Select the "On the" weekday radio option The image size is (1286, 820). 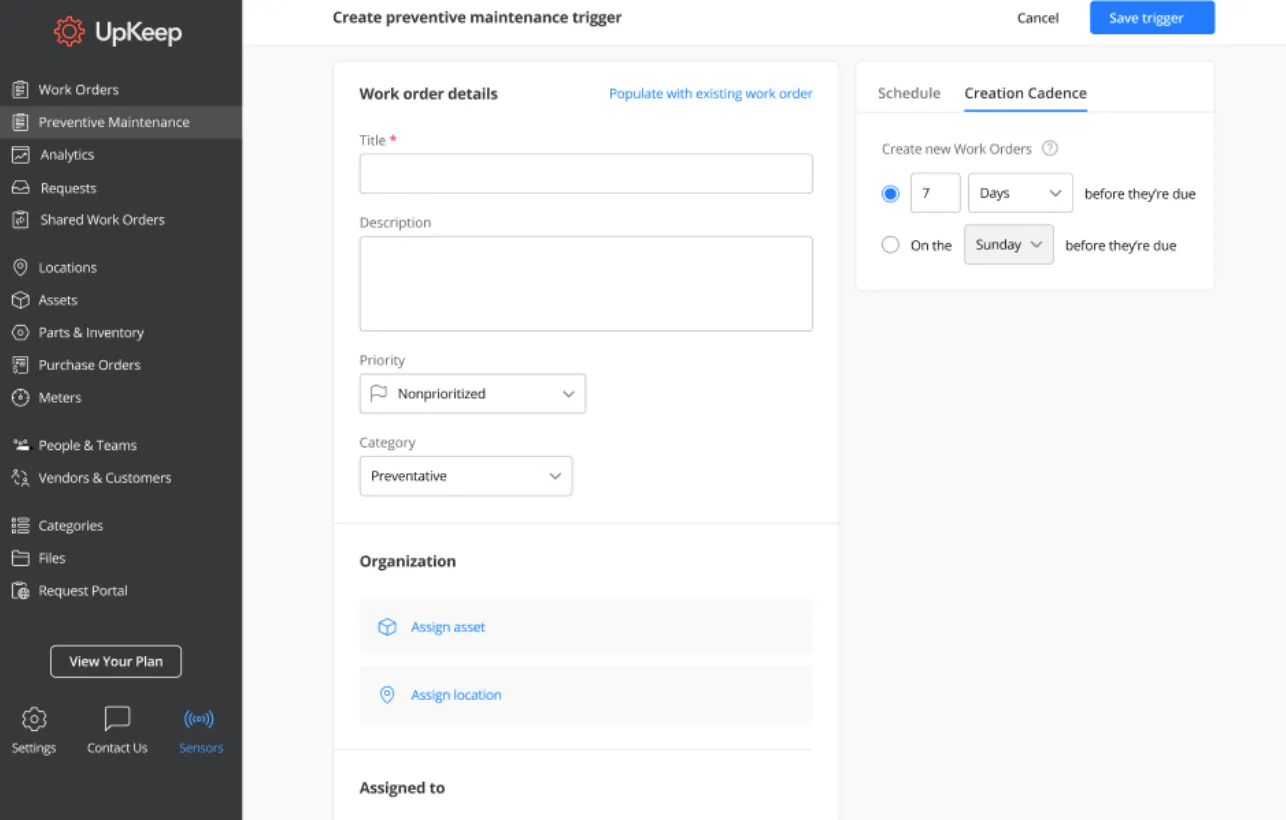890,245
